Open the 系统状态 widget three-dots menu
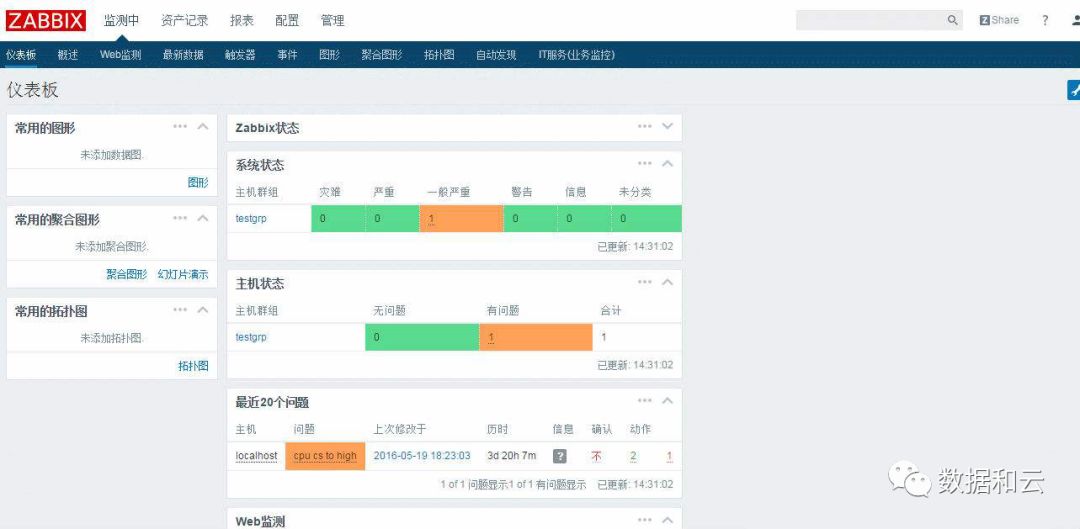This screenshot has height=529, width=1080. [645, 163]
